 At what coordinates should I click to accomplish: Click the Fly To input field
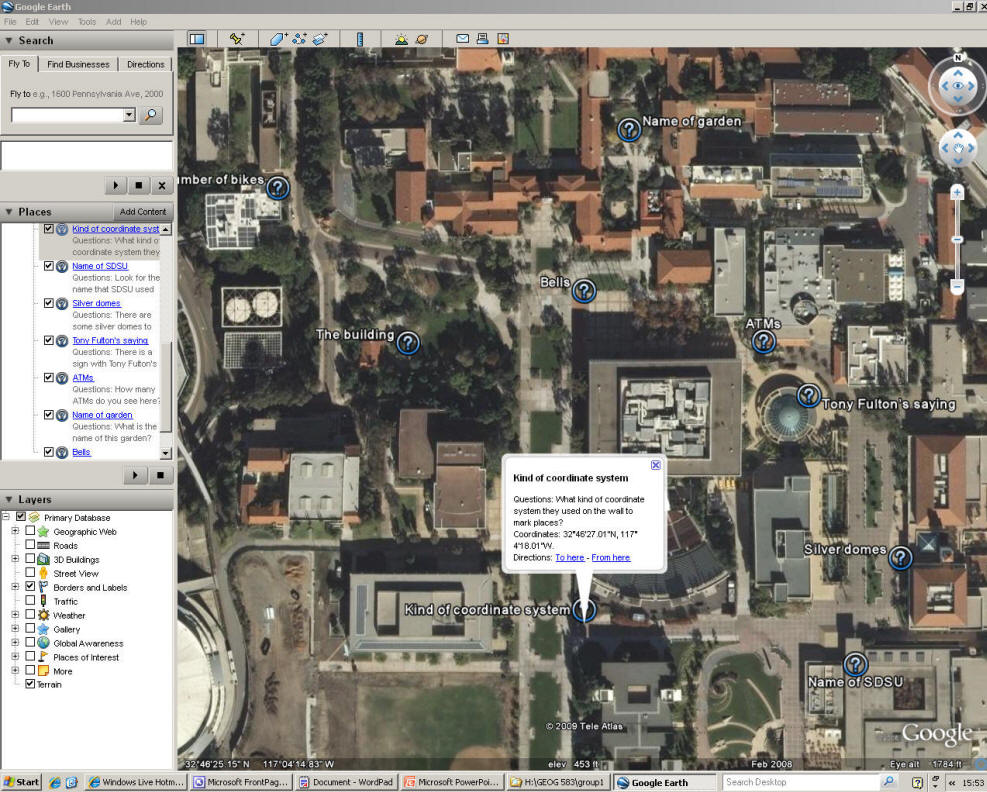pos(67,115)
